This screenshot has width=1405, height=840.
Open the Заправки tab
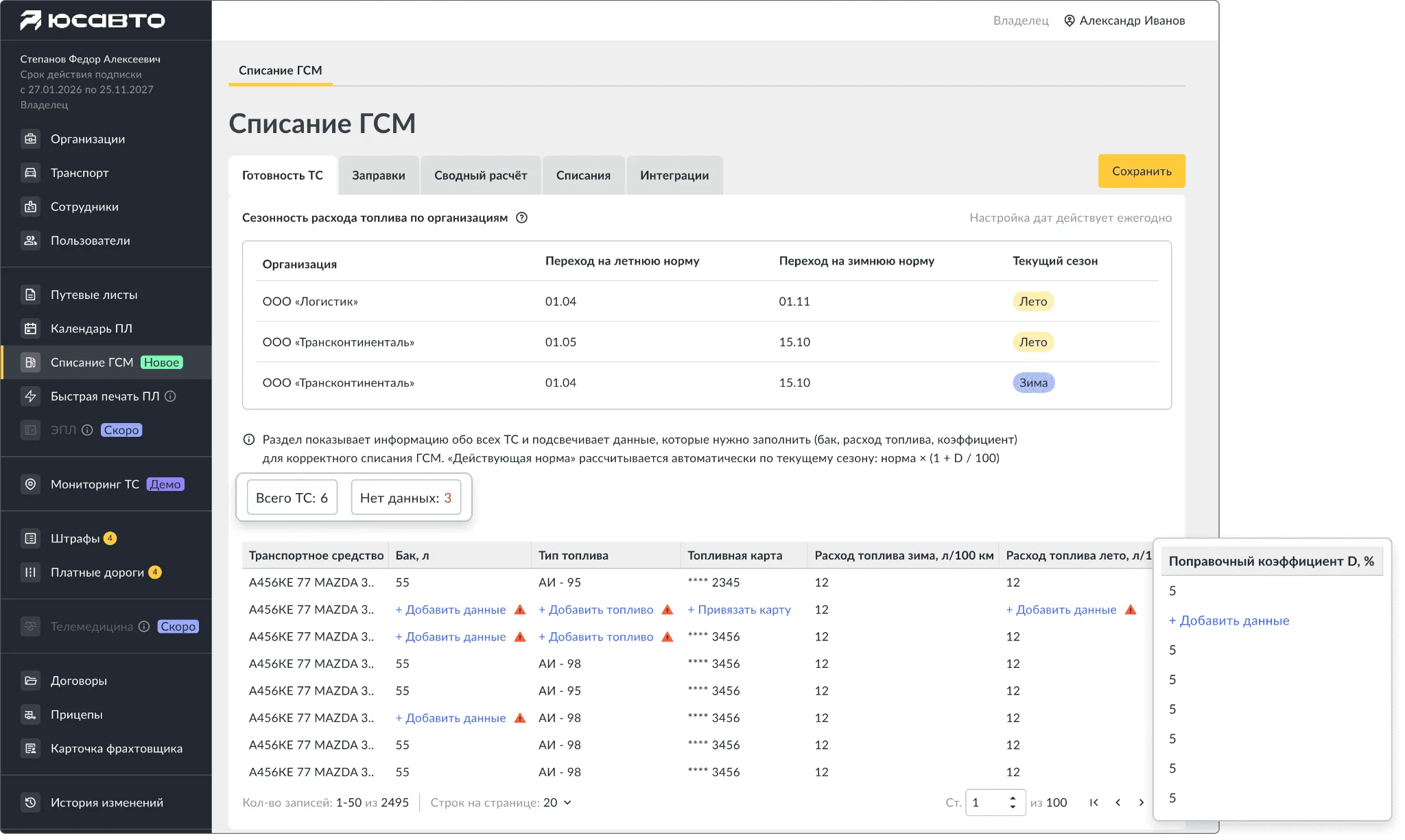pyautogui.click(x=379, y=176)
